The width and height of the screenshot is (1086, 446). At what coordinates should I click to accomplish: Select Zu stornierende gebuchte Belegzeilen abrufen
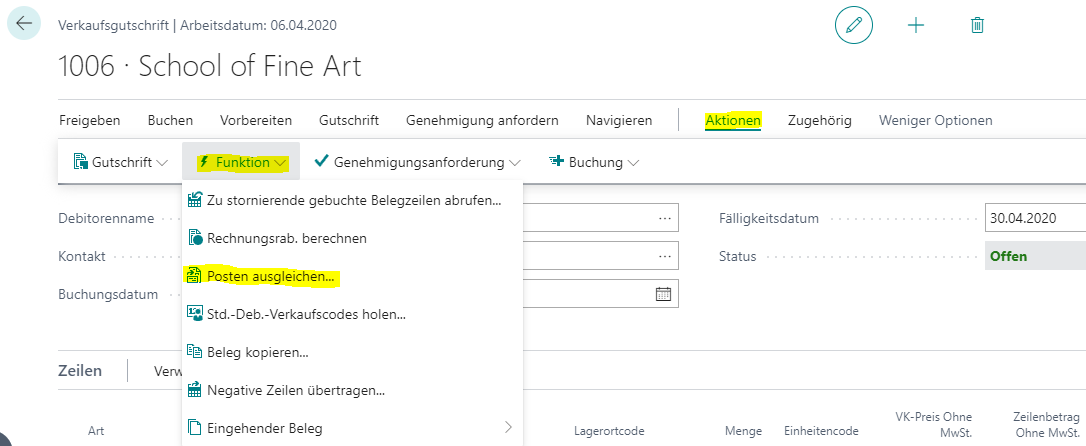tap(353, 200)
